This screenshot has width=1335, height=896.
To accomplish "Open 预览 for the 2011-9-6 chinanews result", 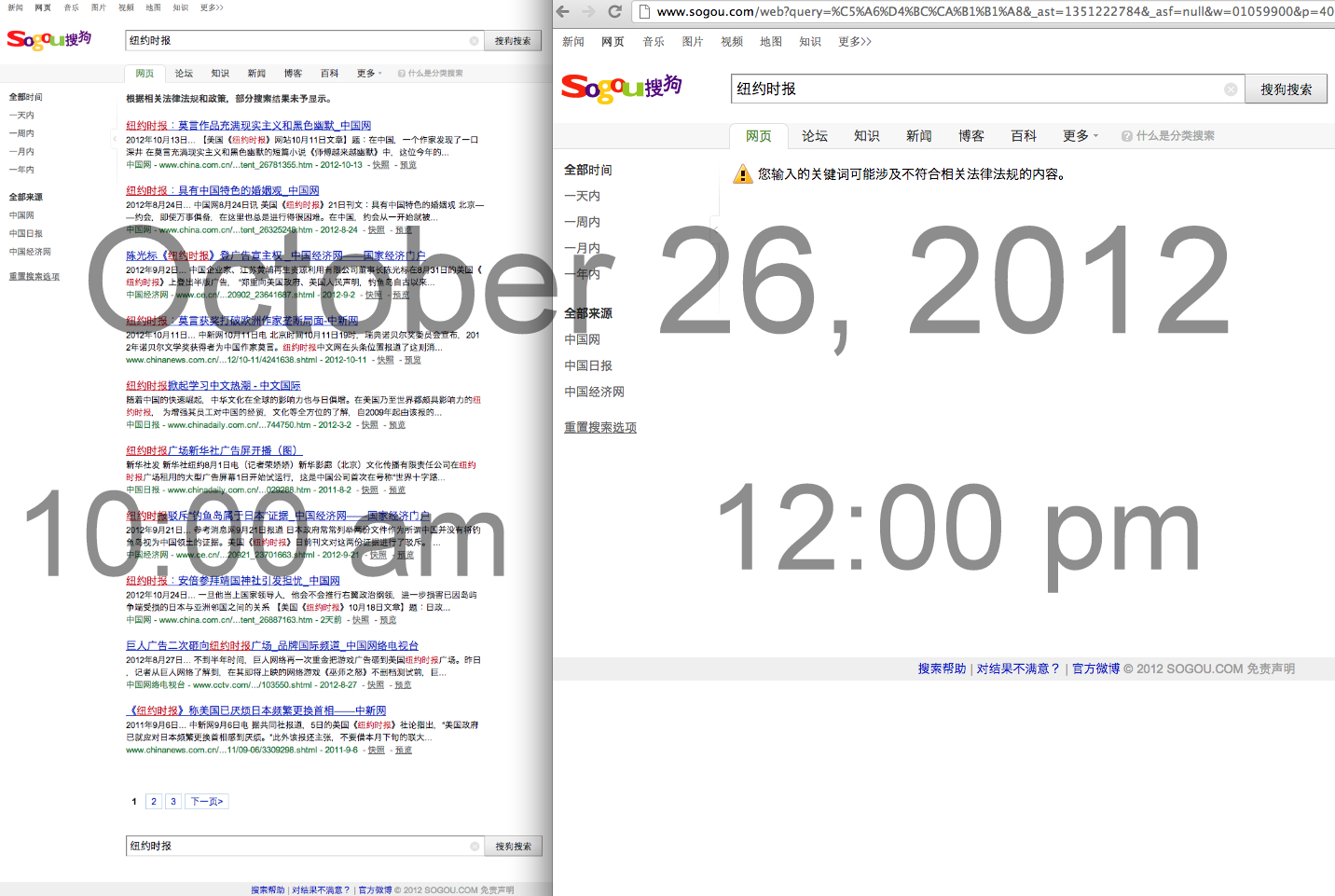I will 404,751.
